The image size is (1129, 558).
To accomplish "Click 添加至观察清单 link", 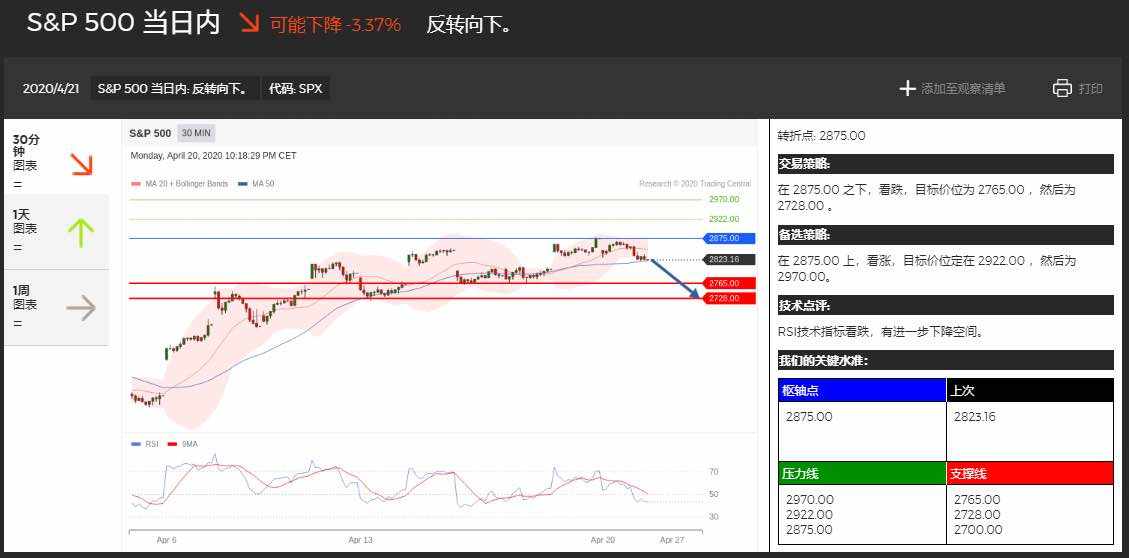I will point(963,89).
